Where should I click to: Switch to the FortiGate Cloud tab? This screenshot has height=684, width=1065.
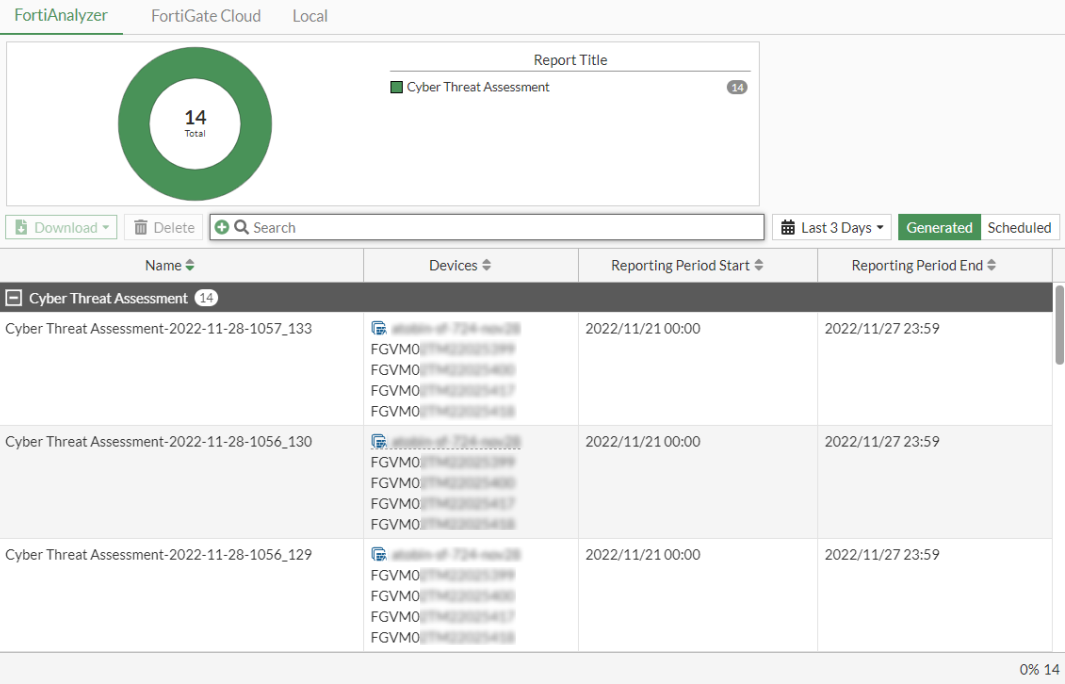tap(205, 16)
